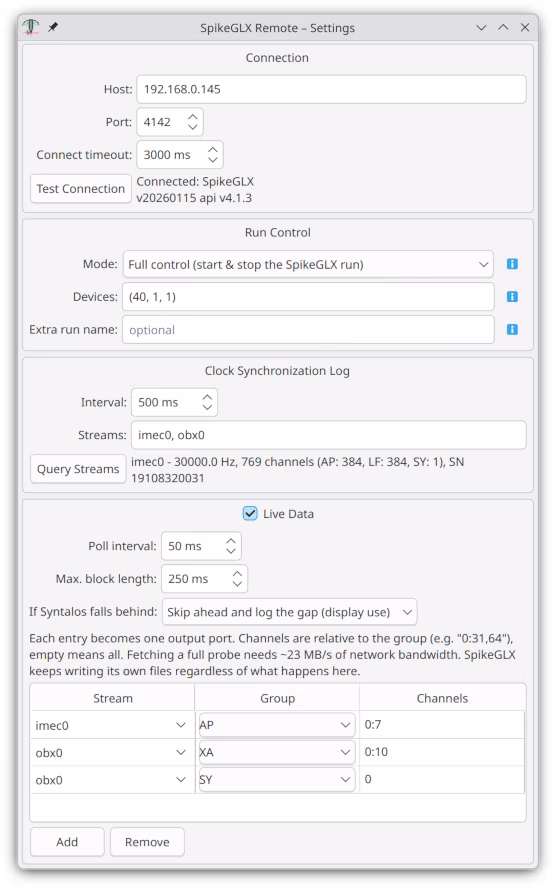Increase the Port value with up arrow

pos(193,116)
